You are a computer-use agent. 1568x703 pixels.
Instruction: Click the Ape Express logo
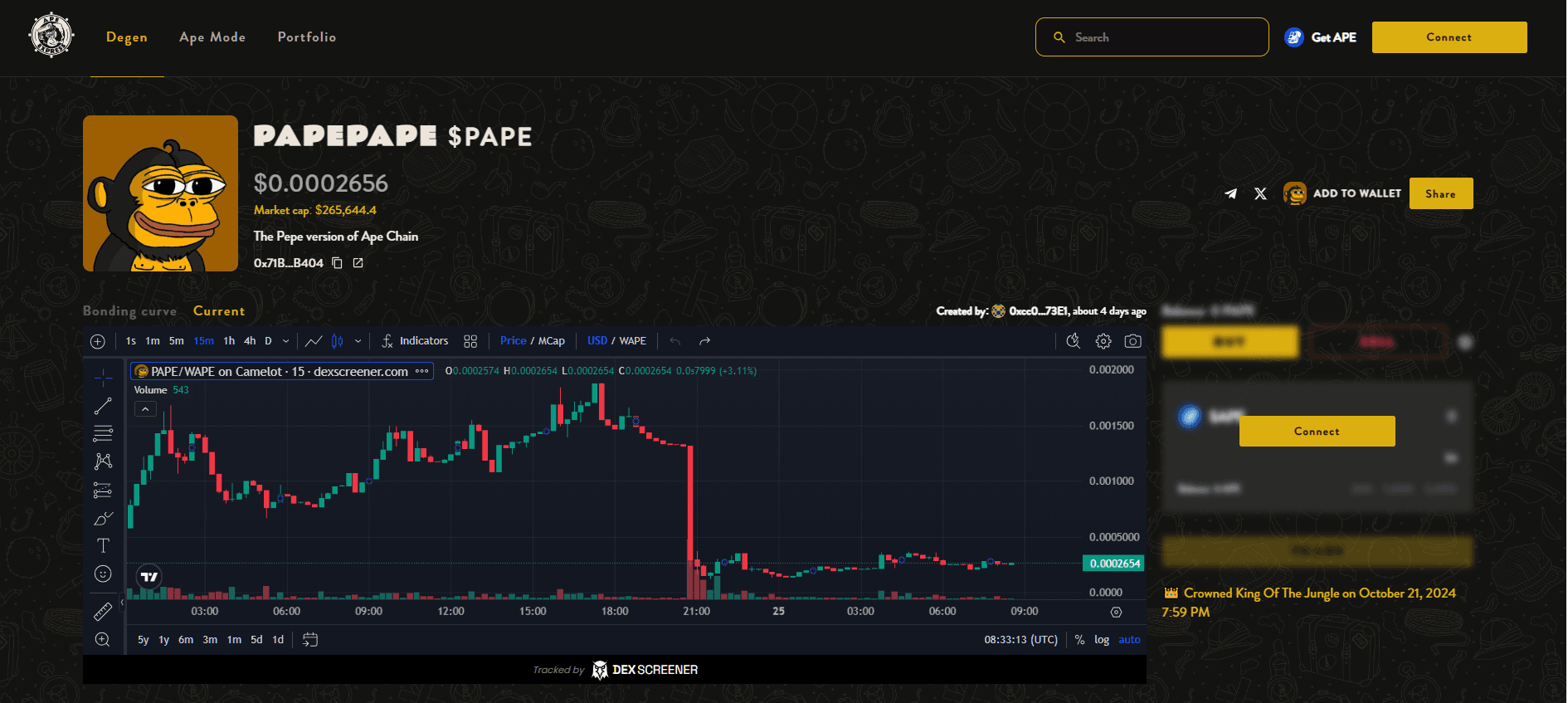tap(51, 37)
